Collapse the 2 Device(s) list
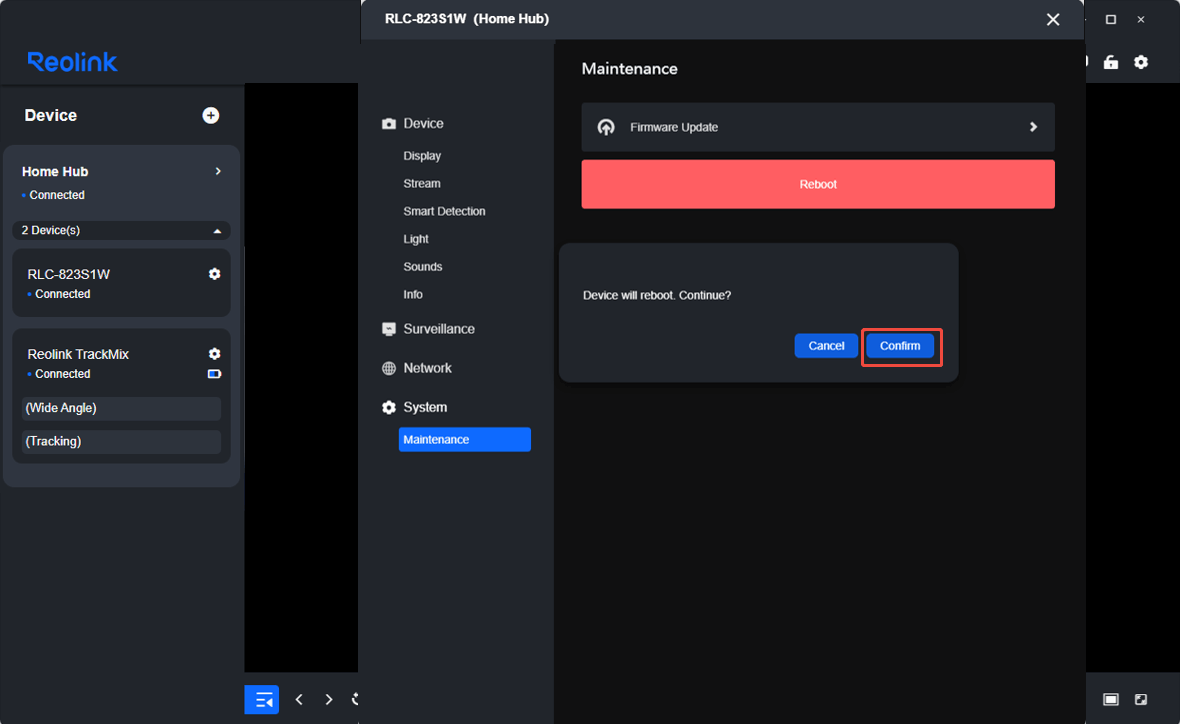The height and width of the screenshot is (724, 1180). (x=217, y=230)
